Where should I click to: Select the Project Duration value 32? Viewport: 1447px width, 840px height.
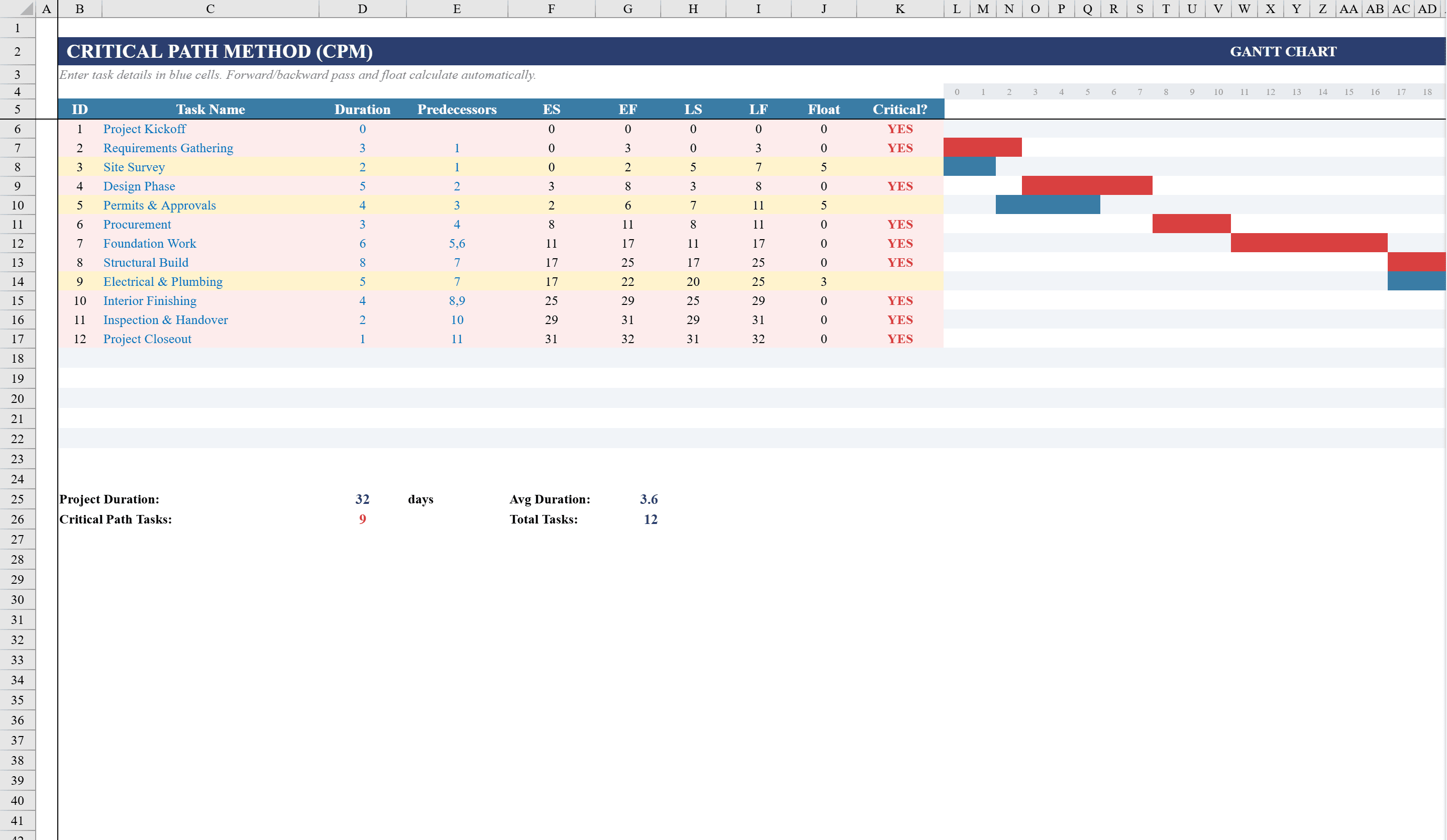click(x=362, y=499)
